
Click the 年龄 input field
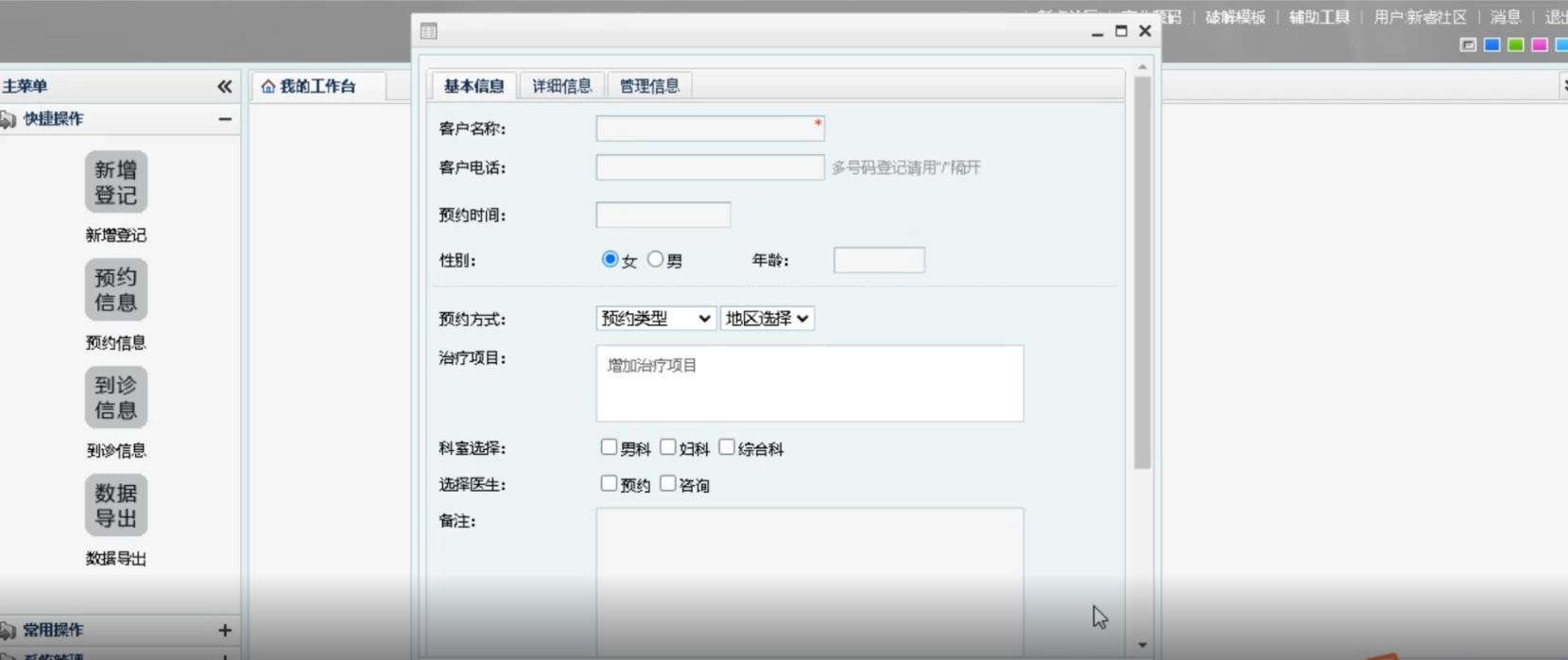click(880, 260)
